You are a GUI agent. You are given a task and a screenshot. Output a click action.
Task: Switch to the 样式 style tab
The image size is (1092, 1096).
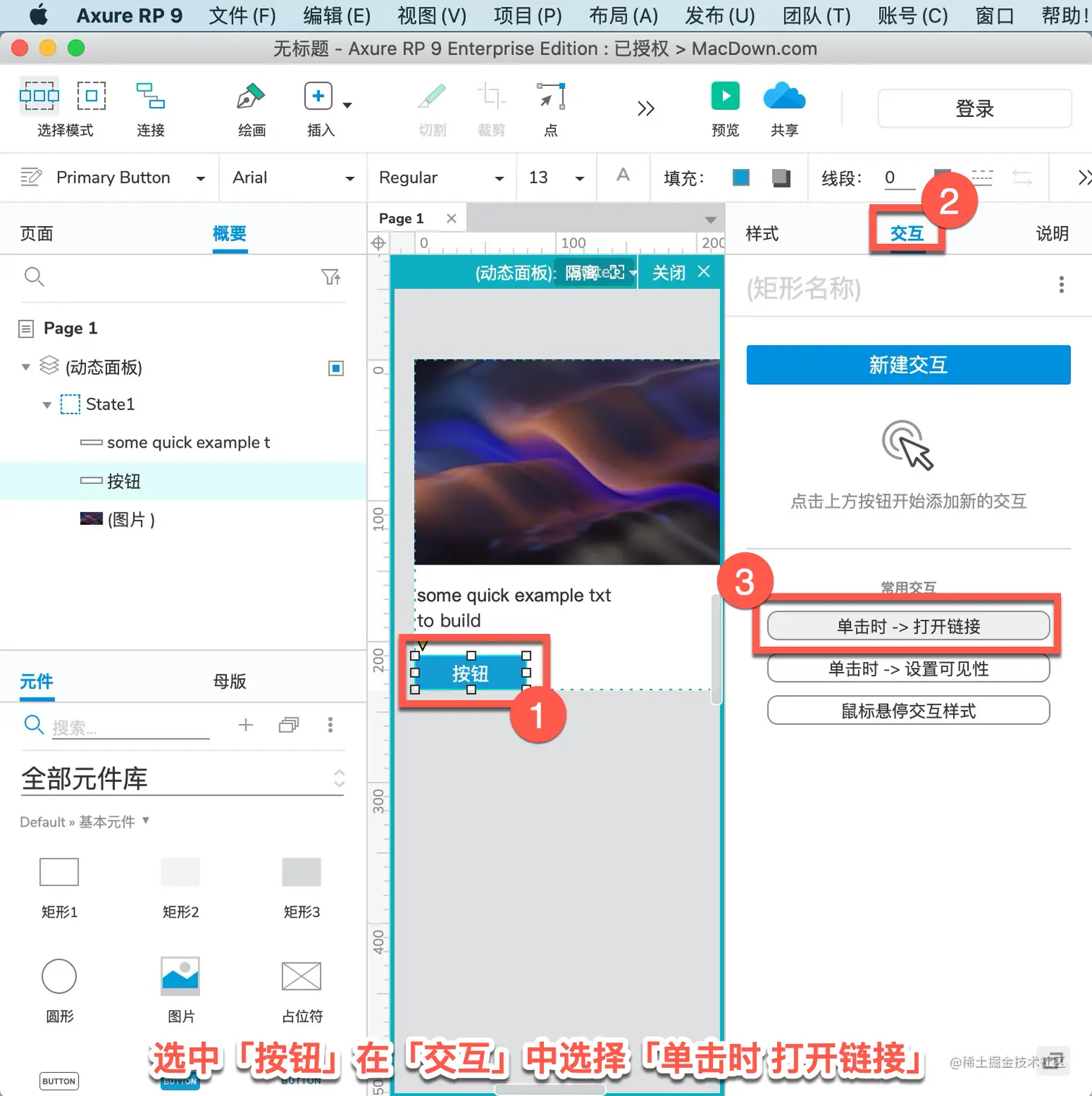pos(762,233)
